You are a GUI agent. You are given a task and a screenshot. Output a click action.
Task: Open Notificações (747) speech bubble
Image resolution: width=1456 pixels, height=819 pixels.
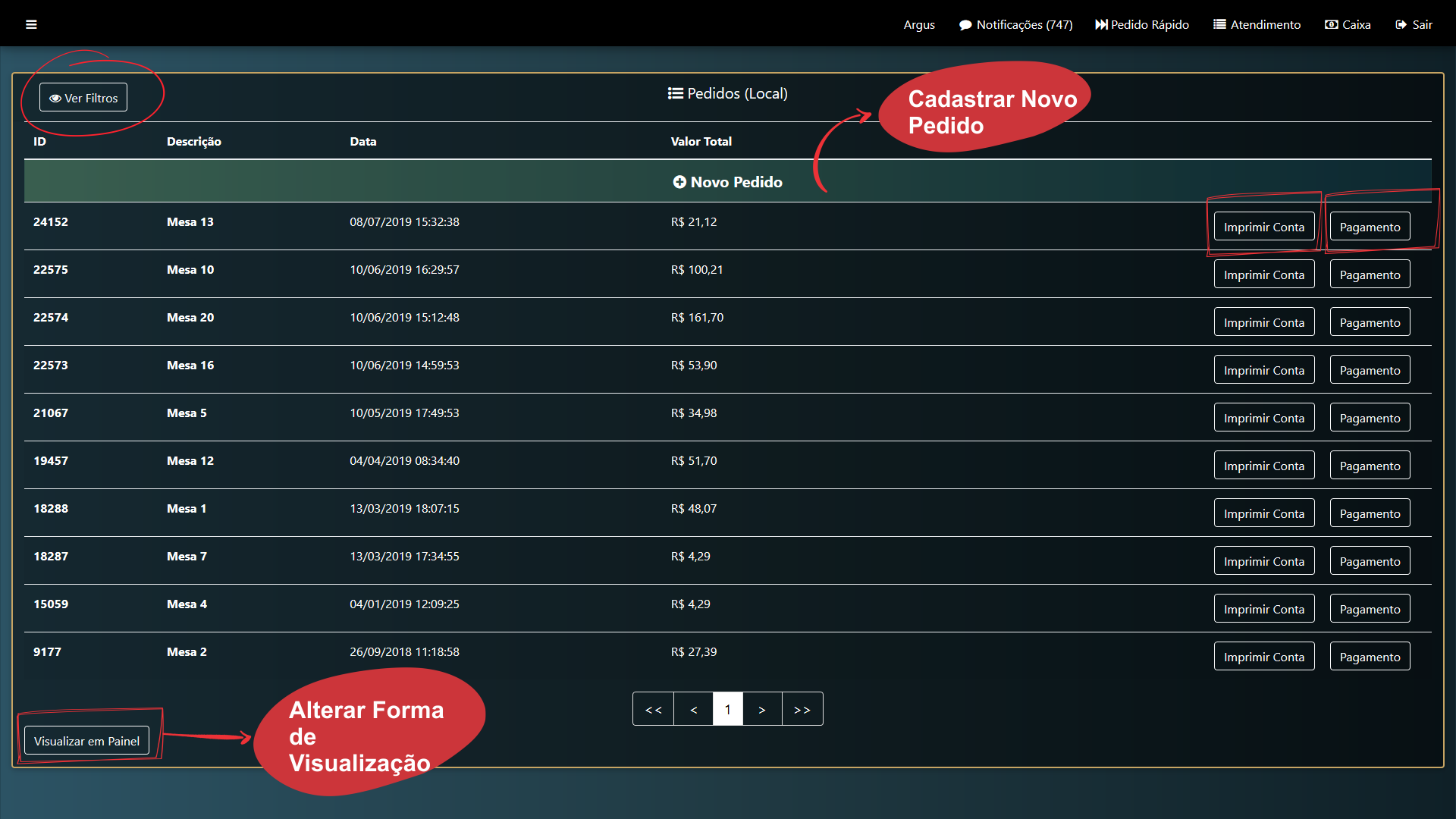[x=965, y=25]
